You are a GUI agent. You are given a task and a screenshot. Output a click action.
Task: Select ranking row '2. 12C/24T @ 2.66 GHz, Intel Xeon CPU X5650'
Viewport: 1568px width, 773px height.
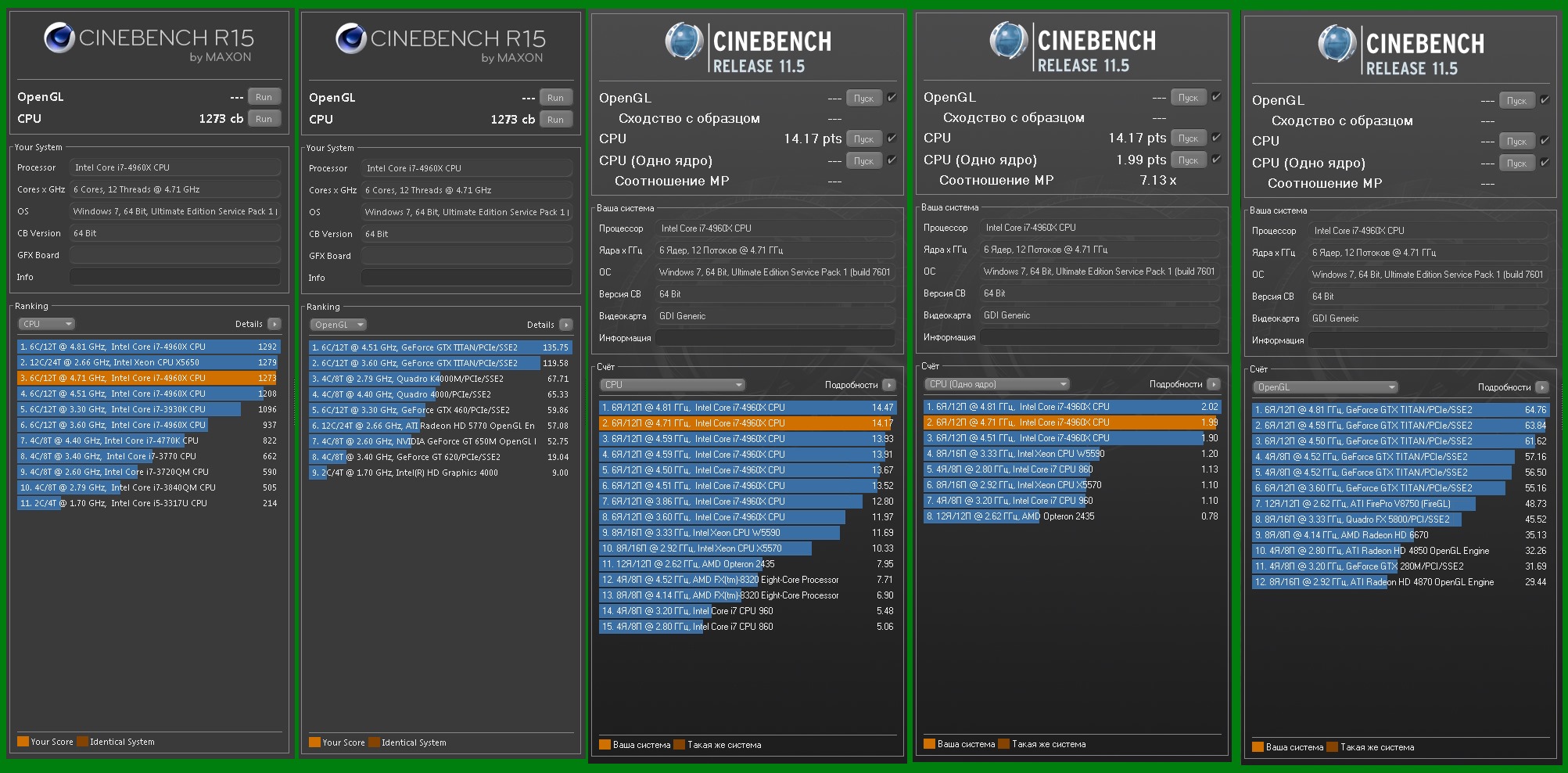tap(149, 362)
